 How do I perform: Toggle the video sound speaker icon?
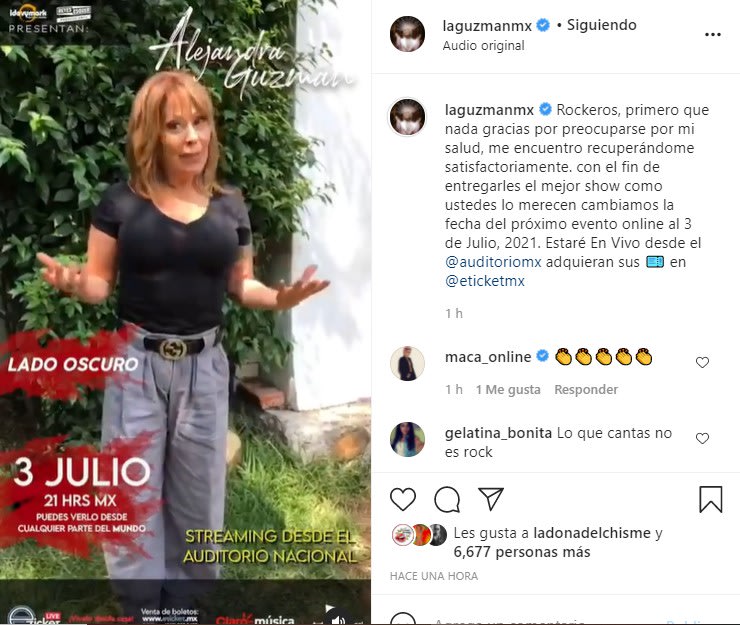[338, 619]
